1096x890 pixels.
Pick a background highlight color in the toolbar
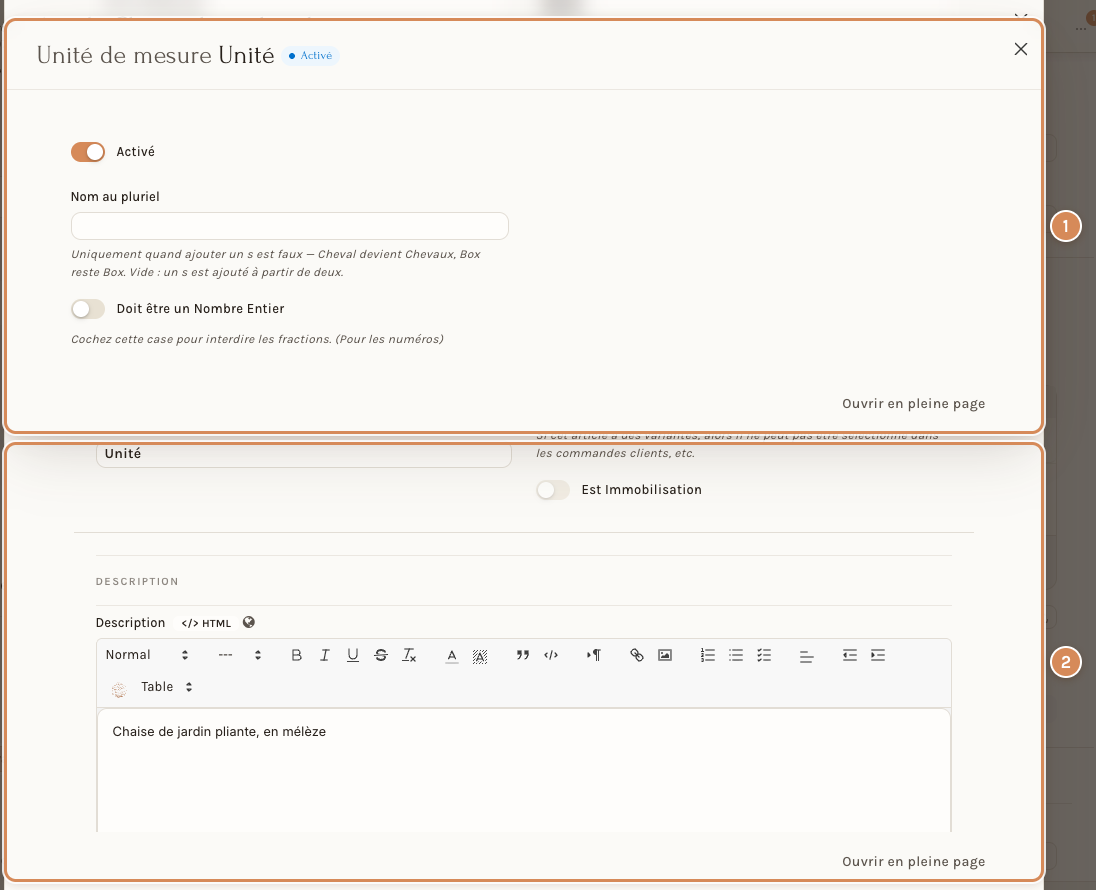point(480,655)
